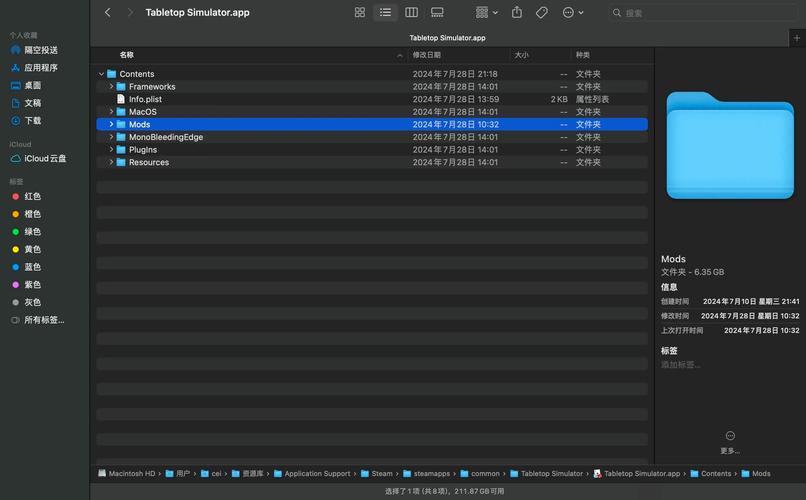Open iCloud 云盘 in the sidebar
This screenshot has width=806, height=500.
click(x=39, y=158)
